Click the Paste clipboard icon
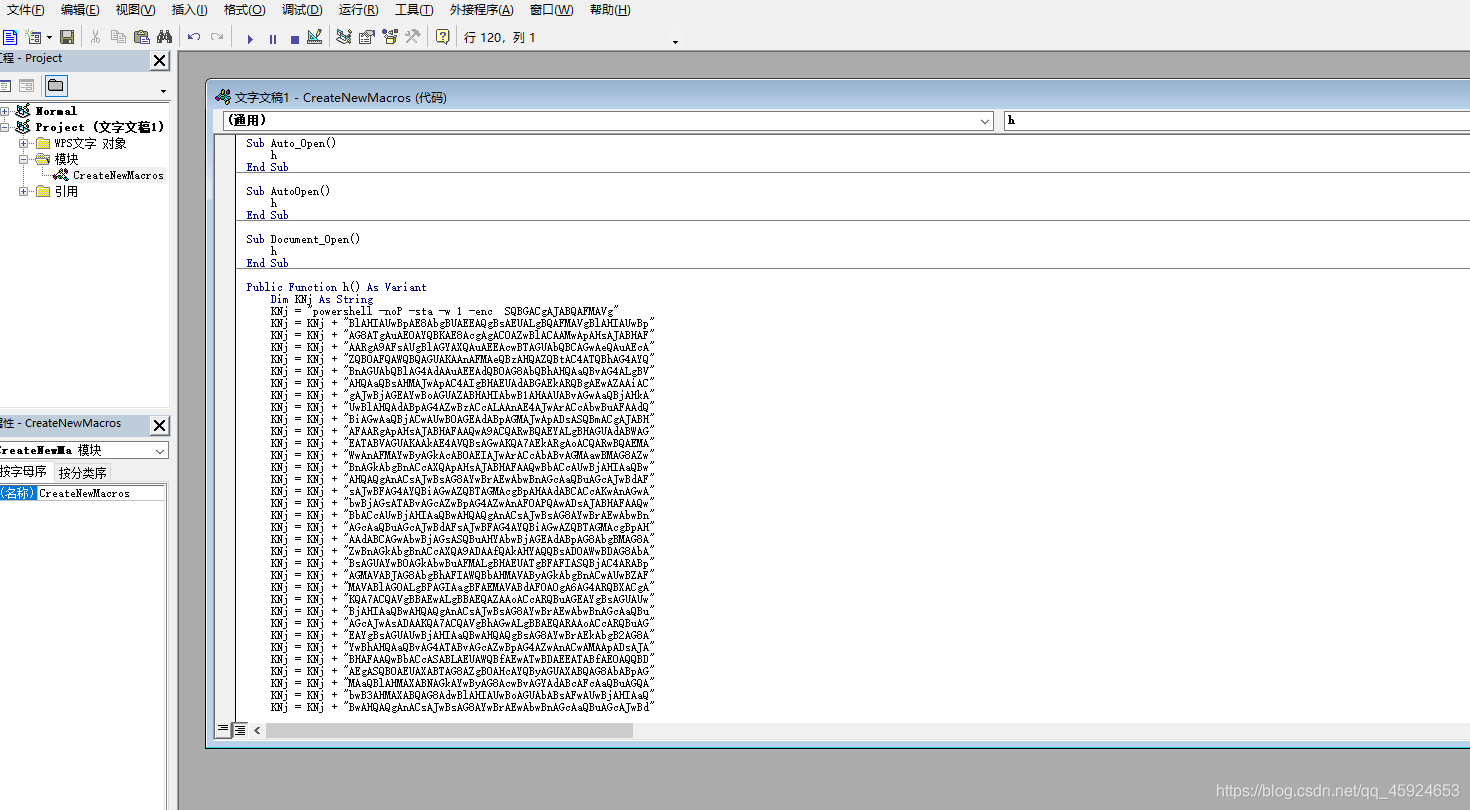The height and width of the screenshot is (810, 1470). click(x=141, y=37)
